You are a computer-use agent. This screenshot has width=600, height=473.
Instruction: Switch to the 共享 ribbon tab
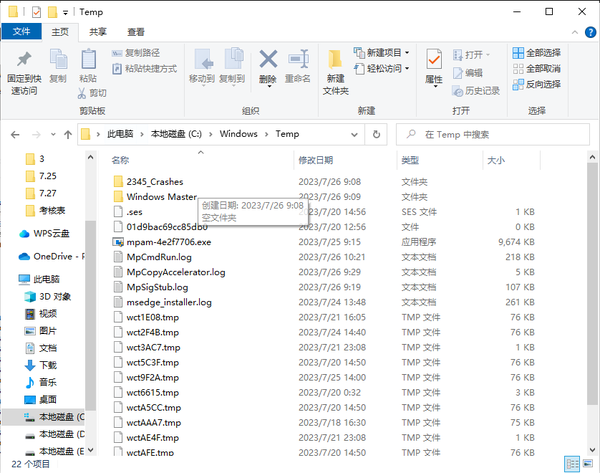pos(98,32)
